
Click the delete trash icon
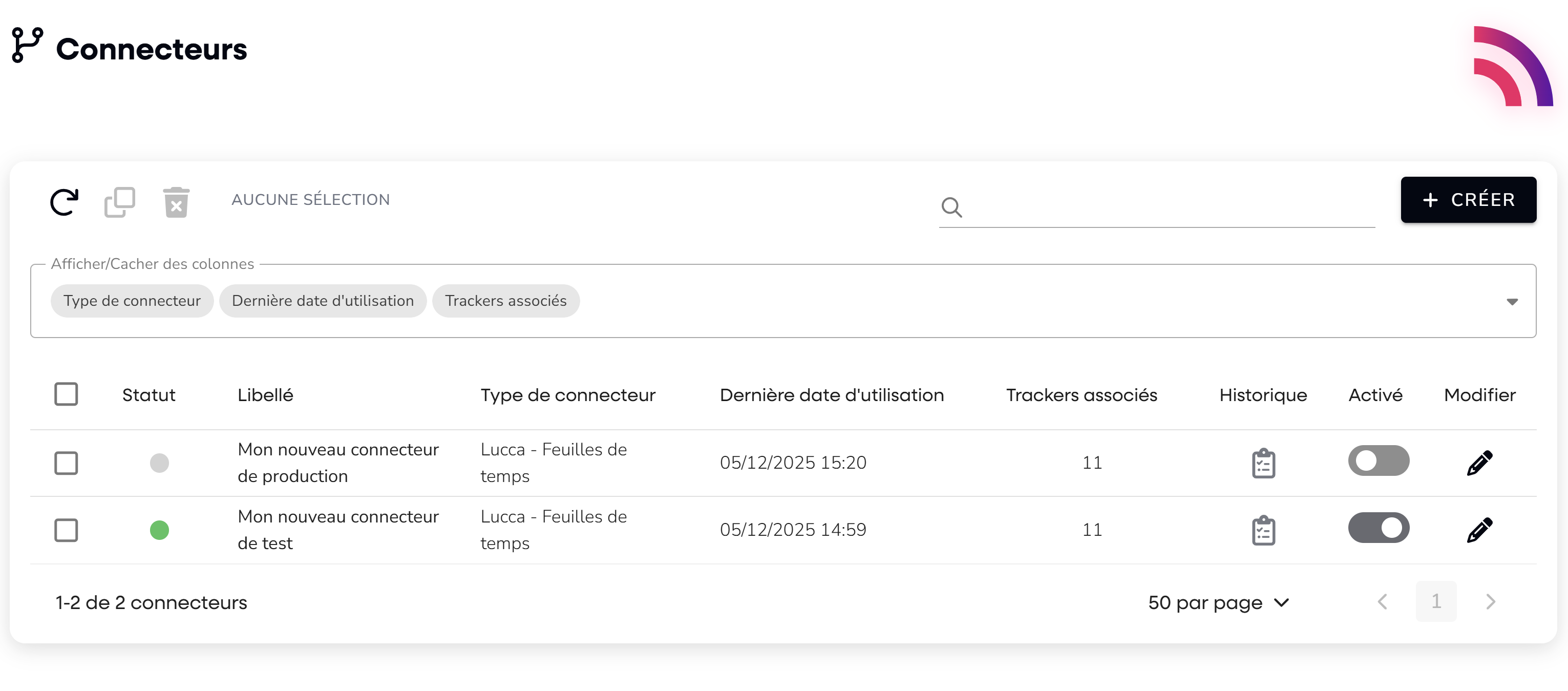[x=176, y=202]
